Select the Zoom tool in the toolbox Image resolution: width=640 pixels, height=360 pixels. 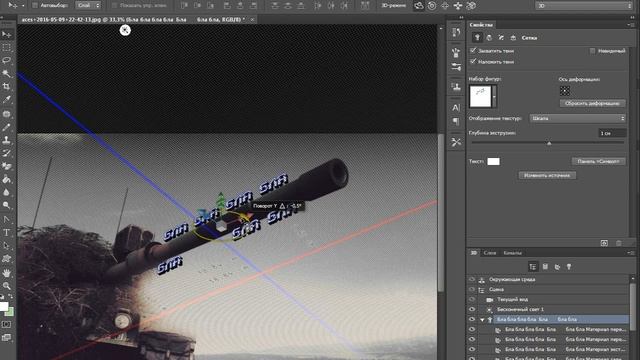[7, 286]
